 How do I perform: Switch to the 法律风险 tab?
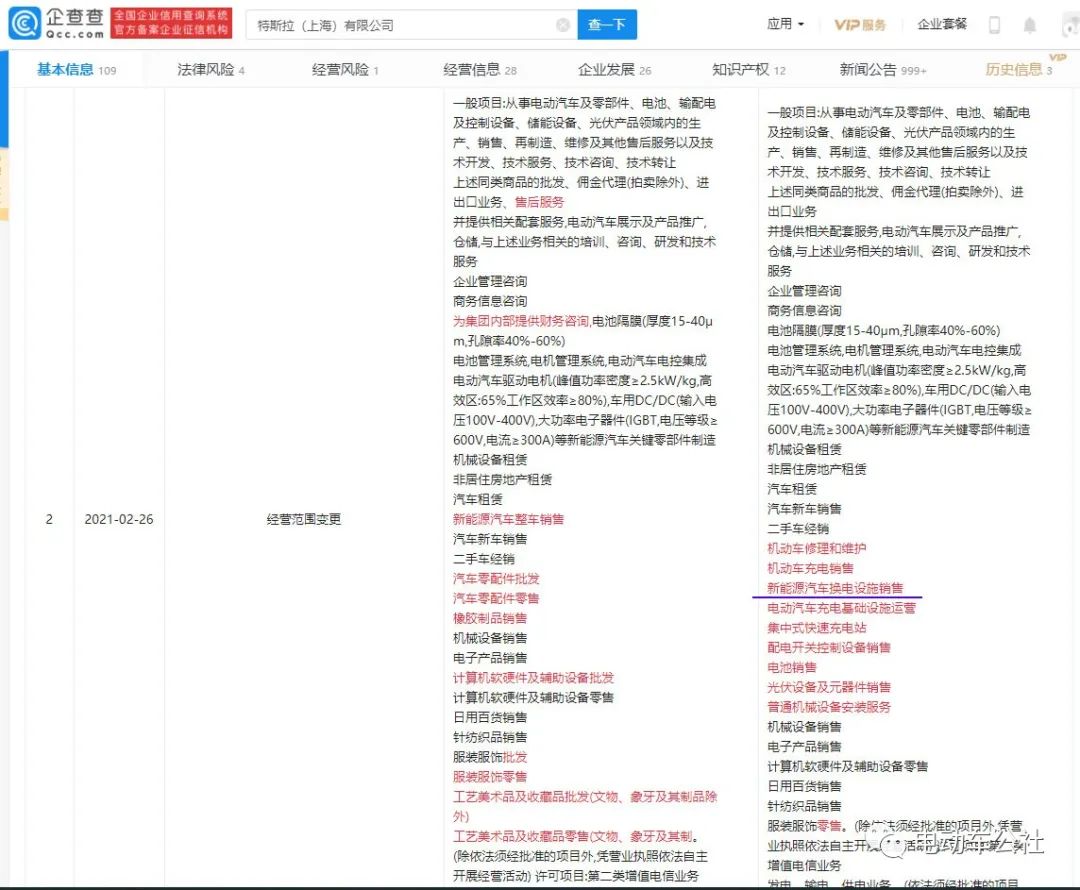click(x=211, y=70)
